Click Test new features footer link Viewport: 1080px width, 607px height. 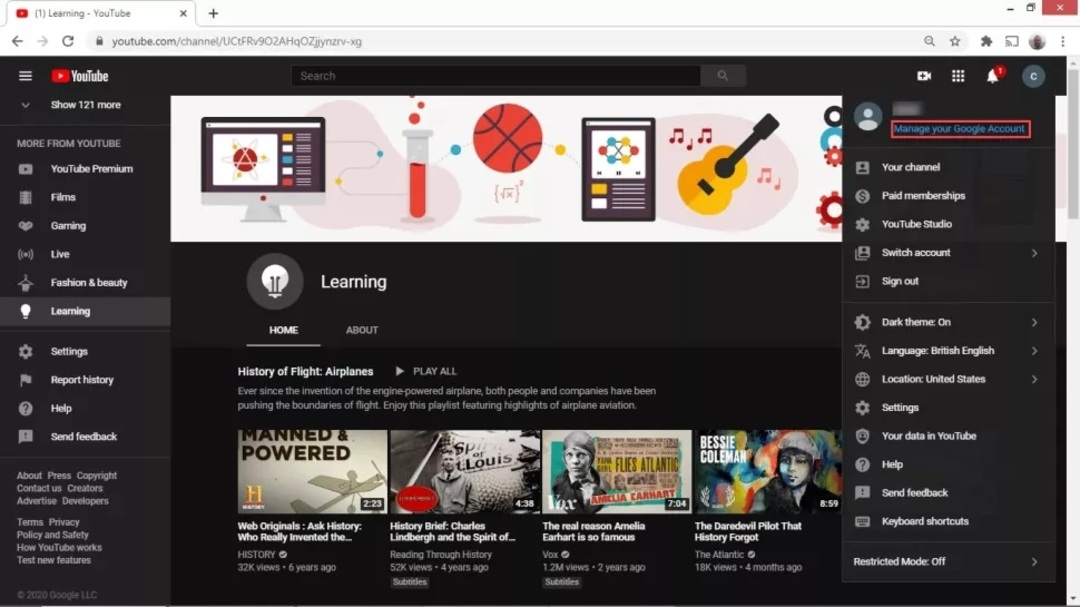pyautogui.click(x=54, y=560)
